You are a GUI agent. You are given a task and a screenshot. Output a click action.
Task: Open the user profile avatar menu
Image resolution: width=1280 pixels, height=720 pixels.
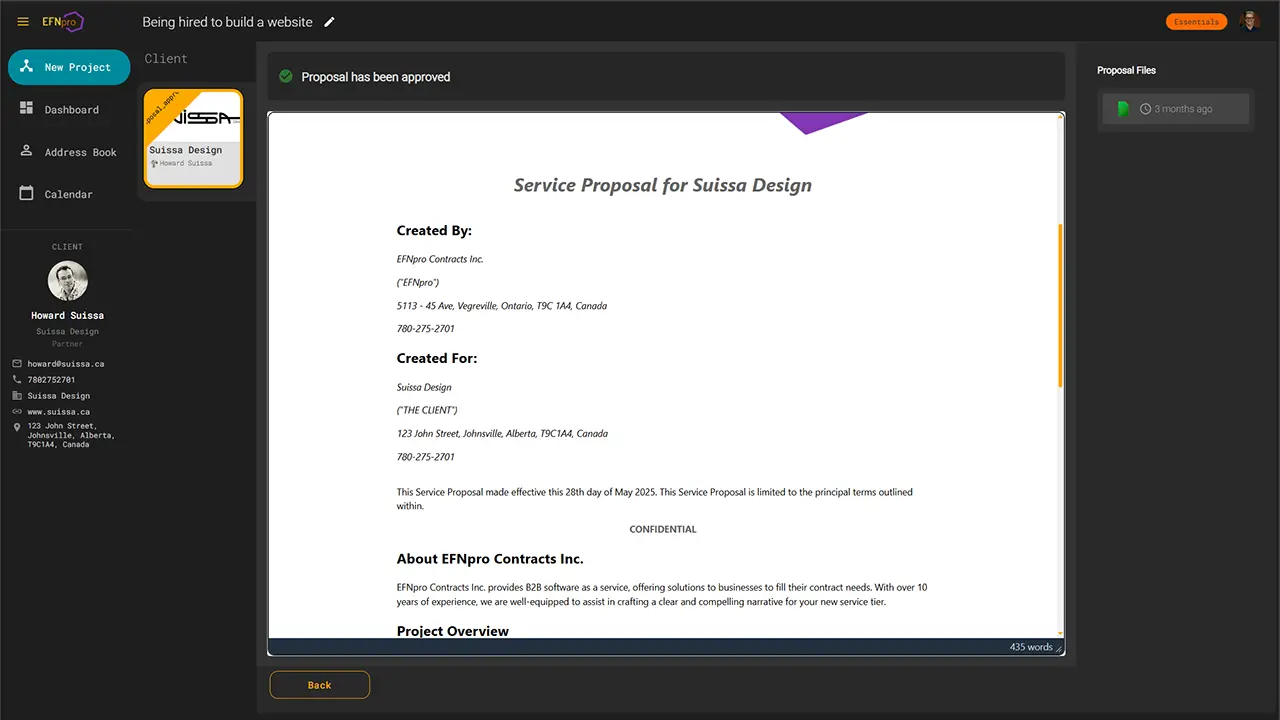(1249, 22)
